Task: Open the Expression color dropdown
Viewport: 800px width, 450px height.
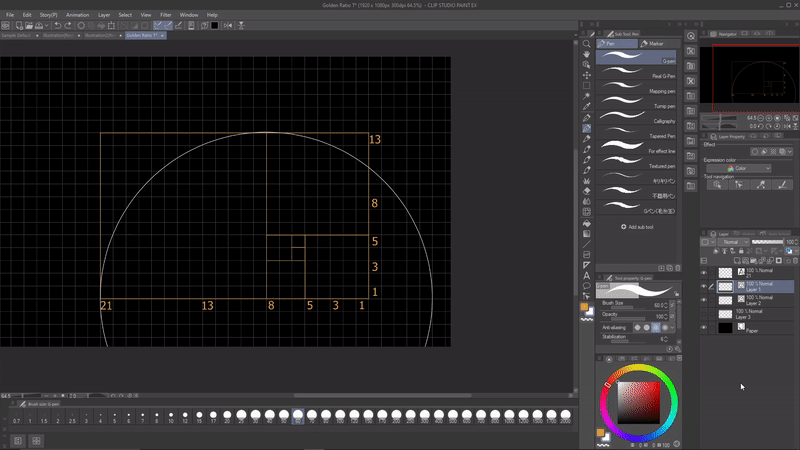Action: (x=739, y=168)
